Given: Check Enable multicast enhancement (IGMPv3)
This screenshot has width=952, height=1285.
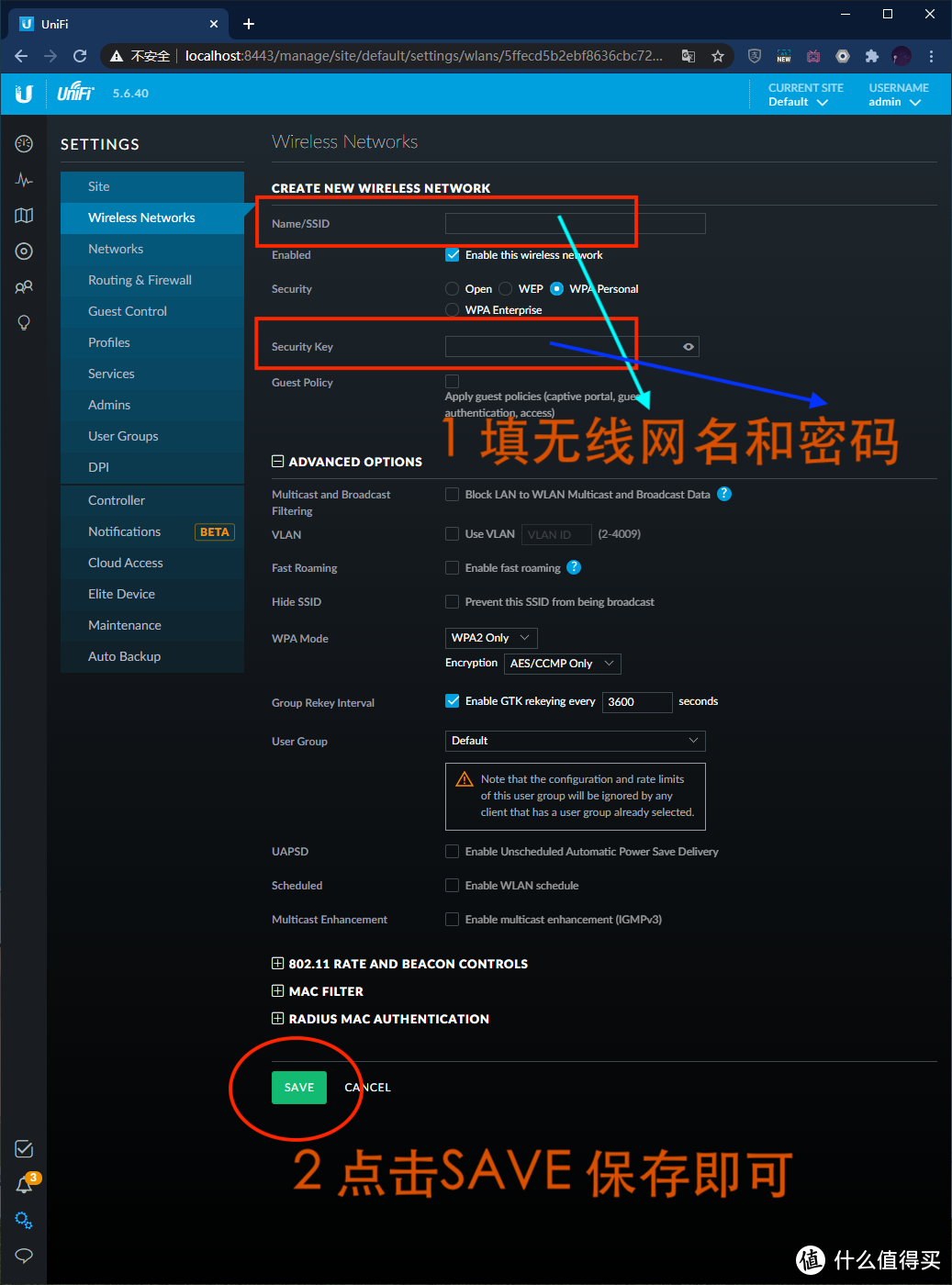Looking at the screenshot, I should [452, 919].
